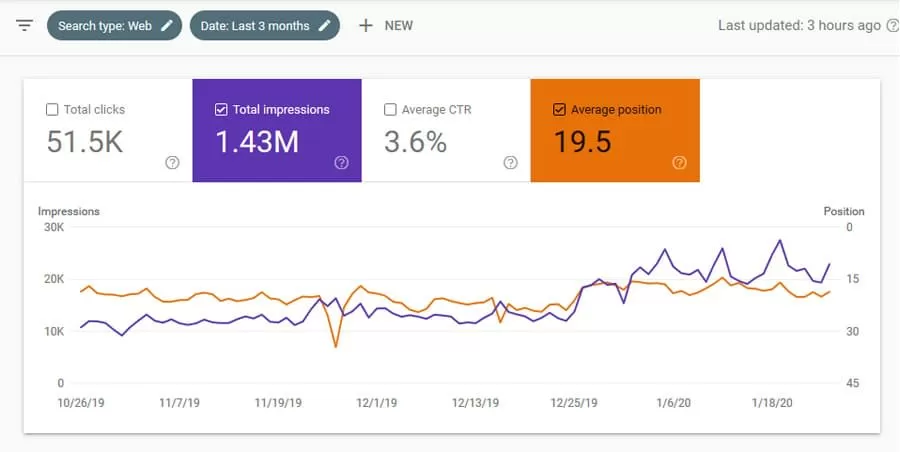Click the plus icon to add filter
This screenshot has height=452, width=900.
(366, 25)
